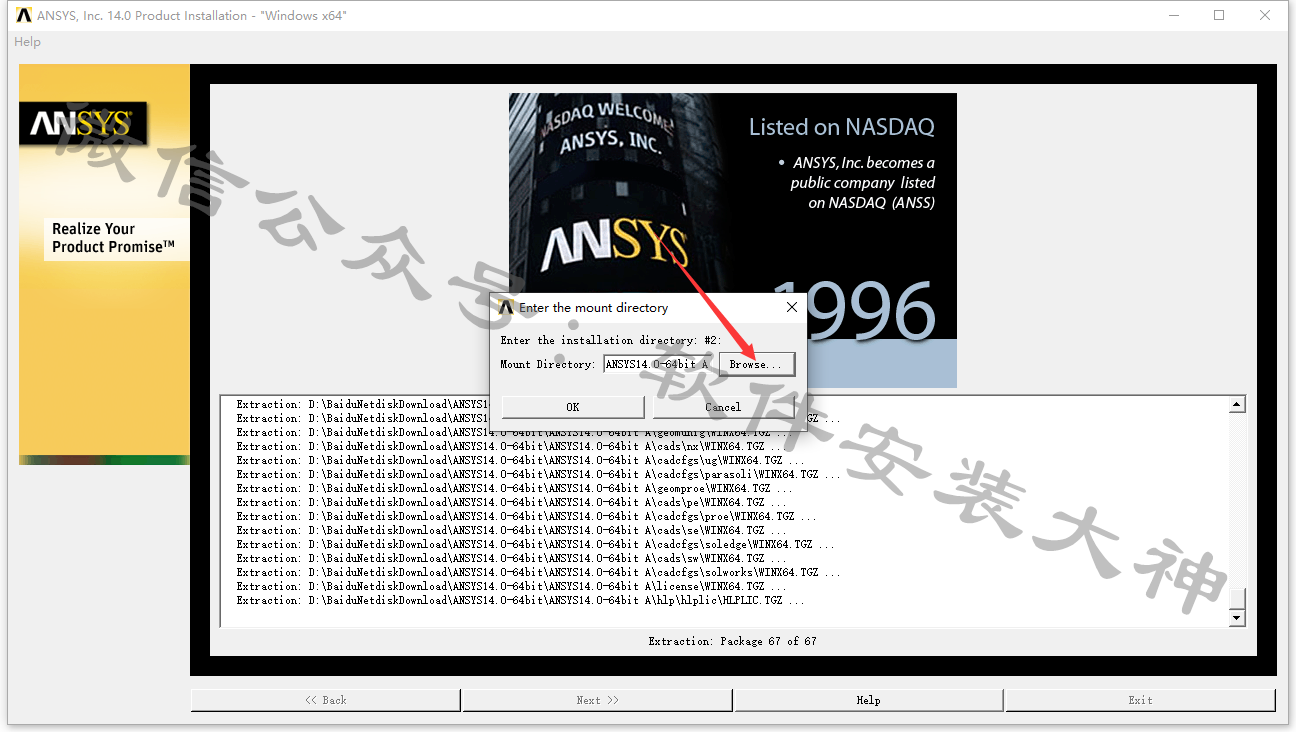1296x732 pixels.
Task: Minimize the ANSYS installation window
Action: click(x=1174, y=15)
